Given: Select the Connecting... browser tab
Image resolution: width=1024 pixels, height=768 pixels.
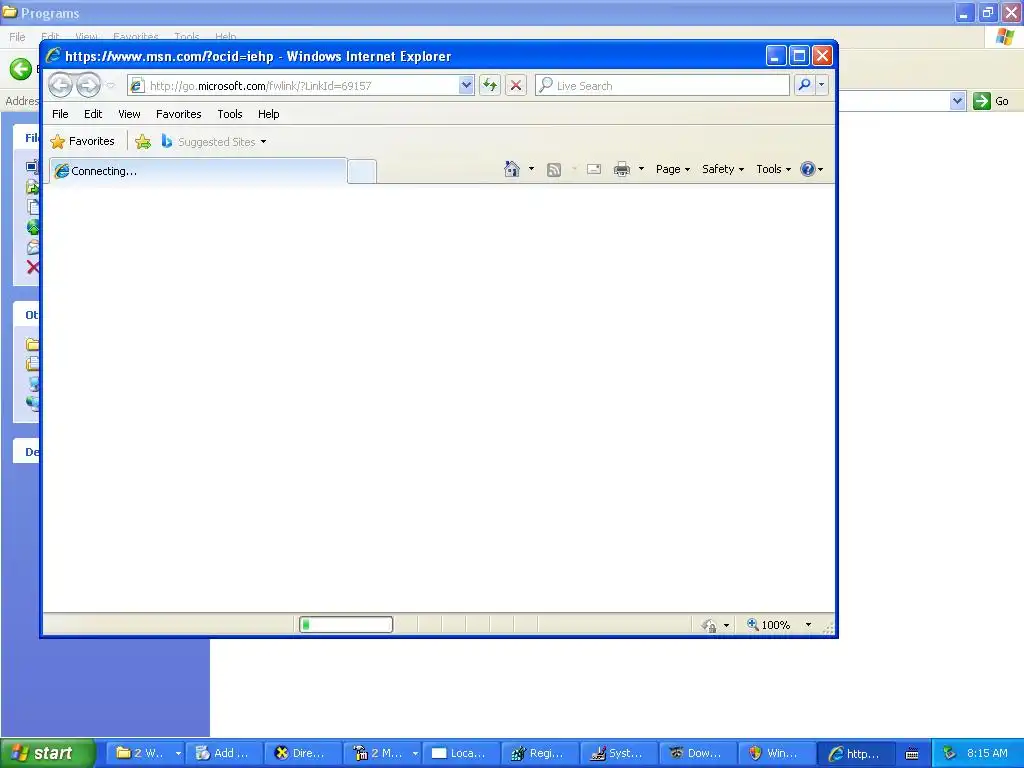Looking at the screenshot, I should click(x=198, y=171).
